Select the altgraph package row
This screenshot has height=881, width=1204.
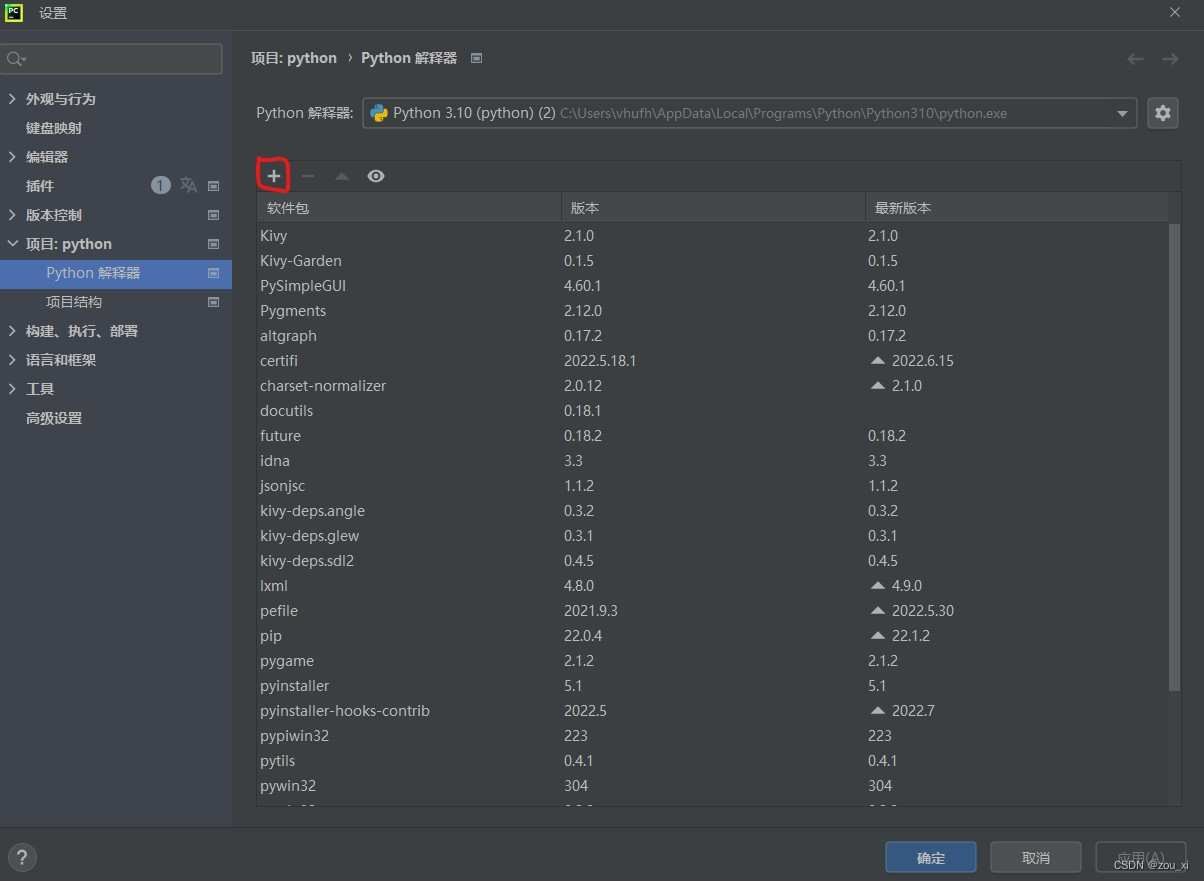point(712,336)
